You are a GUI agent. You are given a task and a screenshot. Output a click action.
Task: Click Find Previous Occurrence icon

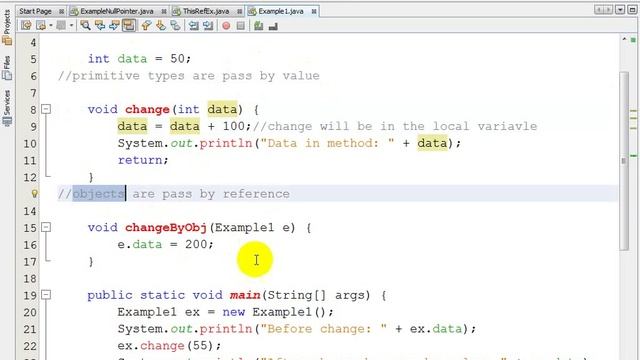click(x=100, y=26)
